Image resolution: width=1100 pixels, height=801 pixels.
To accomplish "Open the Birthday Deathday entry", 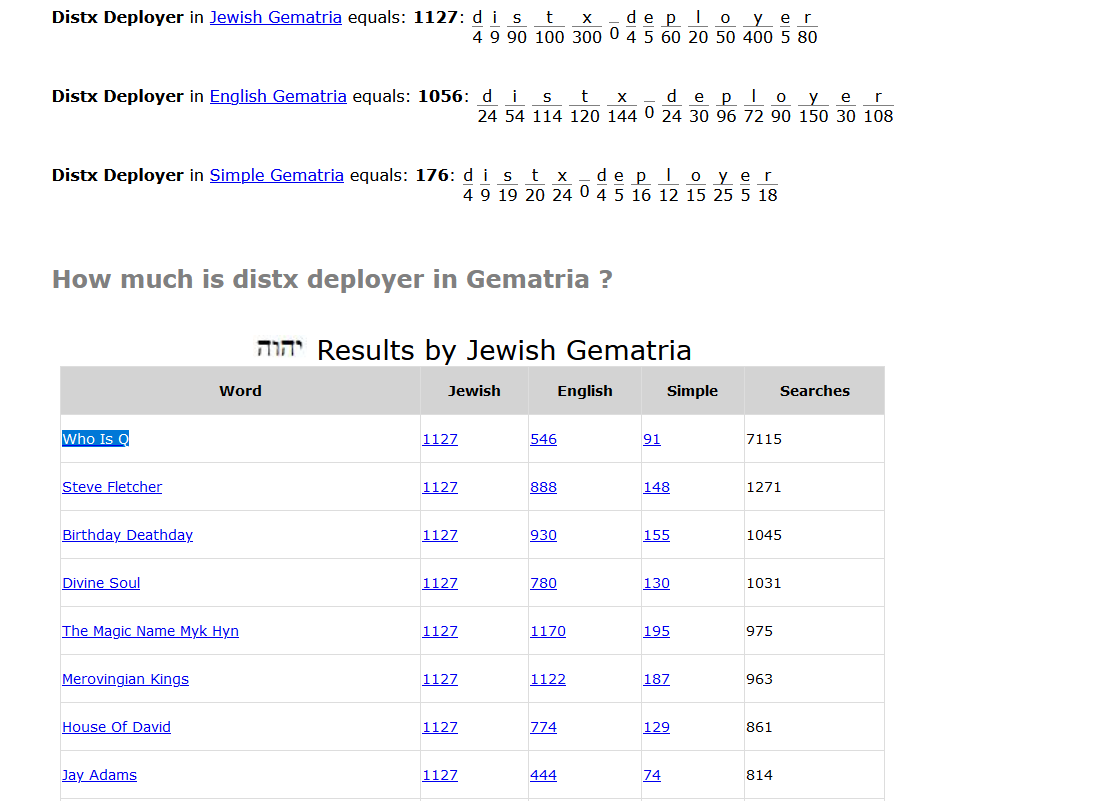I will pos(128,535).
